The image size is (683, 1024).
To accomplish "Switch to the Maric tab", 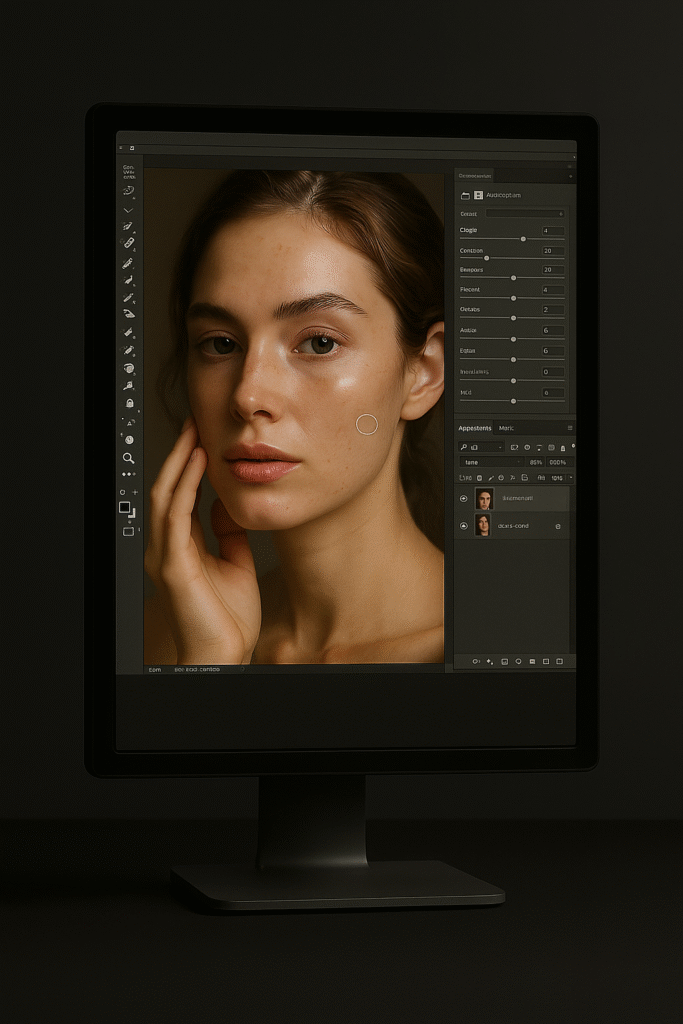I will click(x=506, y=428).
